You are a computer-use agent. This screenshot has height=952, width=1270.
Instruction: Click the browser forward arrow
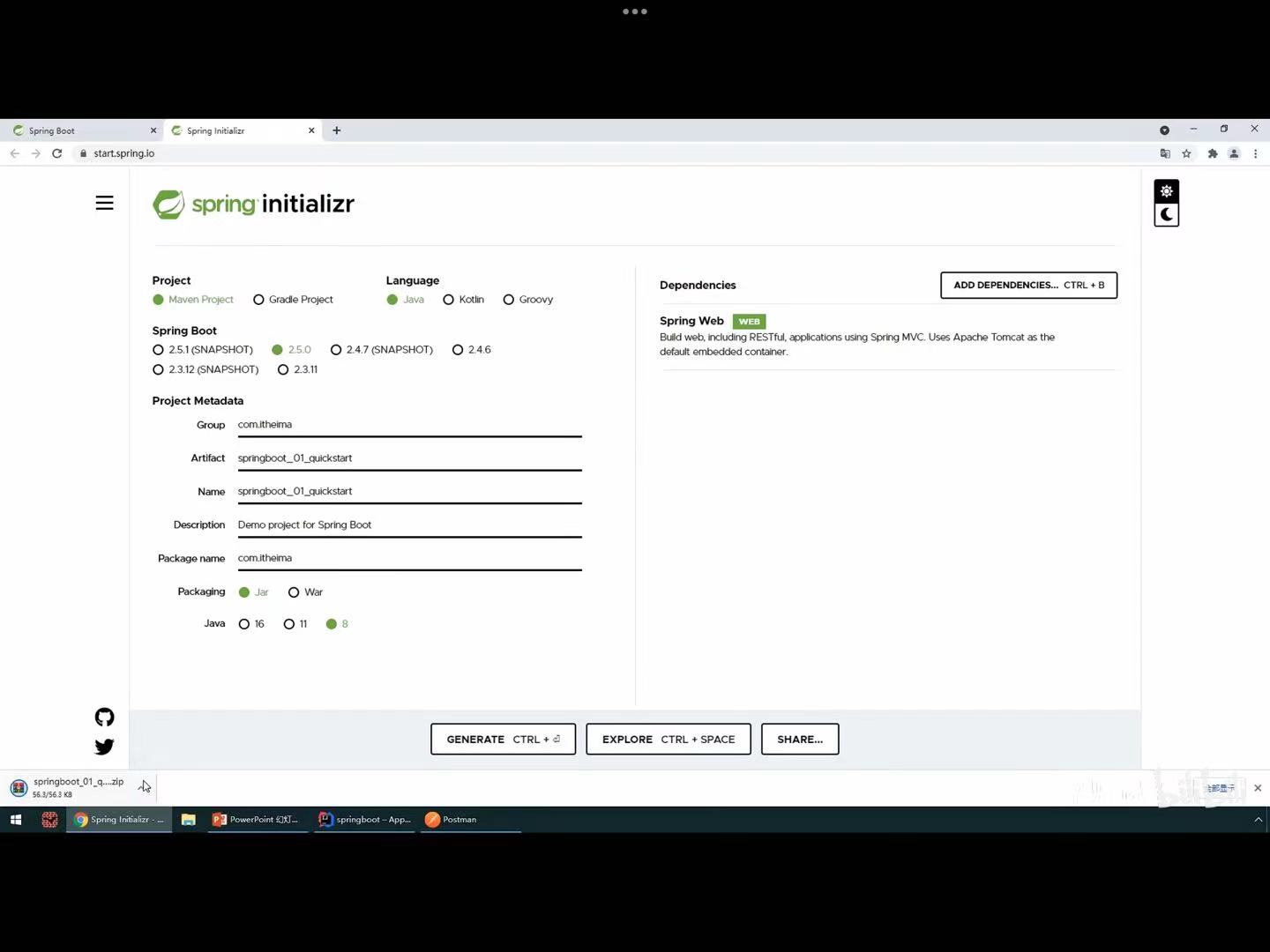(35, 153)
